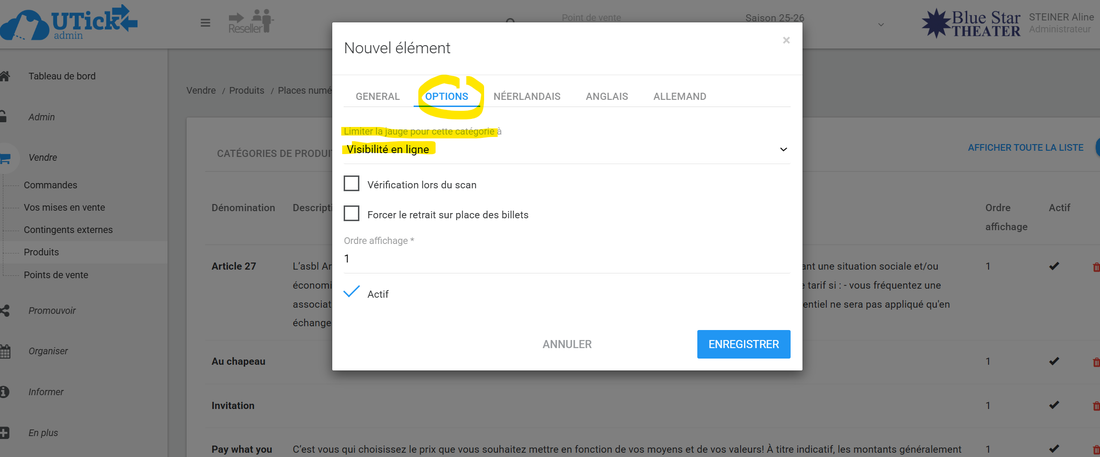Click the Ordre affichage input field
The height and width of the screenshot is (457, 1100).
pyautogui.click(x=566, y=259)
